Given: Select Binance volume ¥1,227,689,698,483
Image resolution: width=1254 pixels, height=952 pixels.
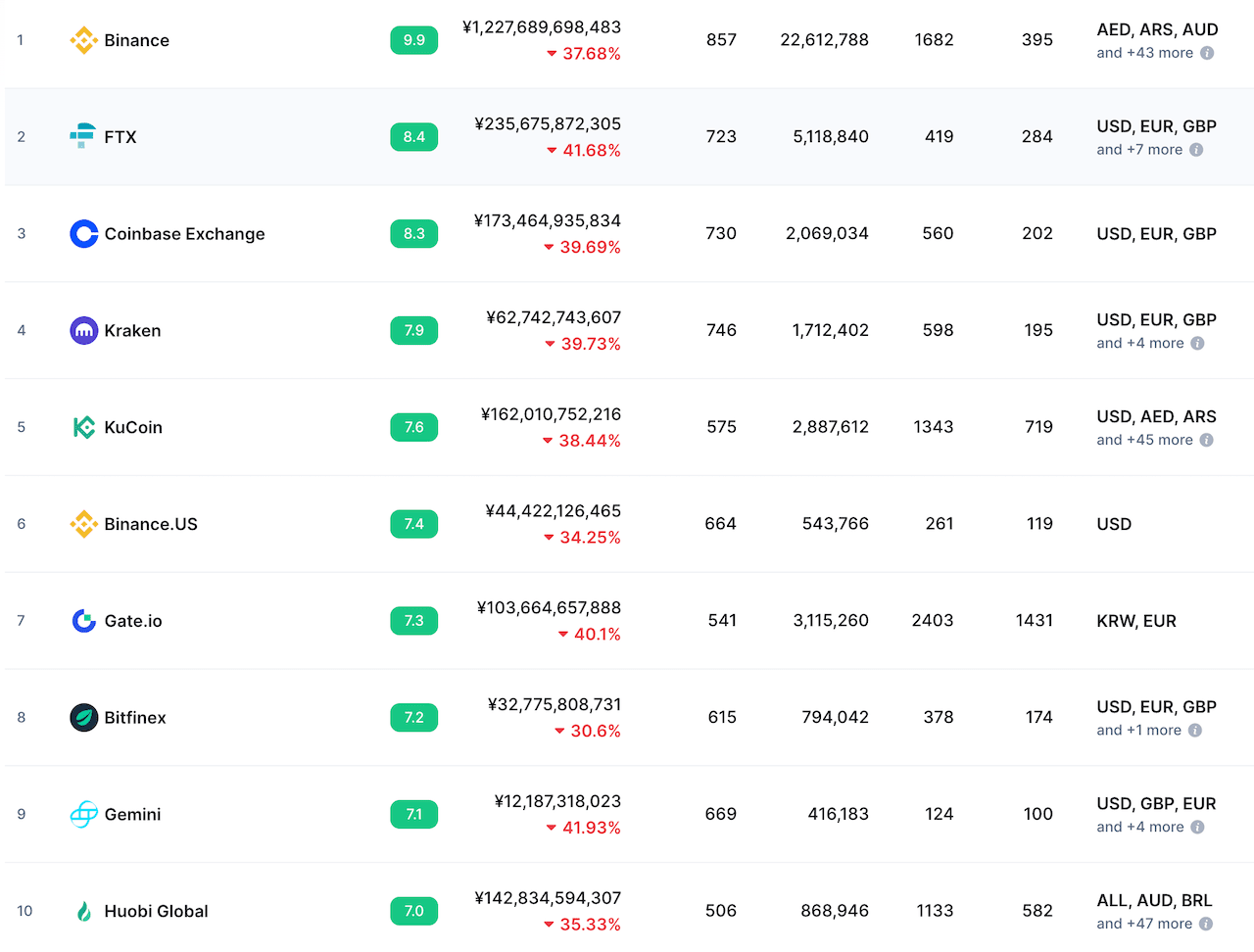Looking at the screenshot, I should click(542, 27).
